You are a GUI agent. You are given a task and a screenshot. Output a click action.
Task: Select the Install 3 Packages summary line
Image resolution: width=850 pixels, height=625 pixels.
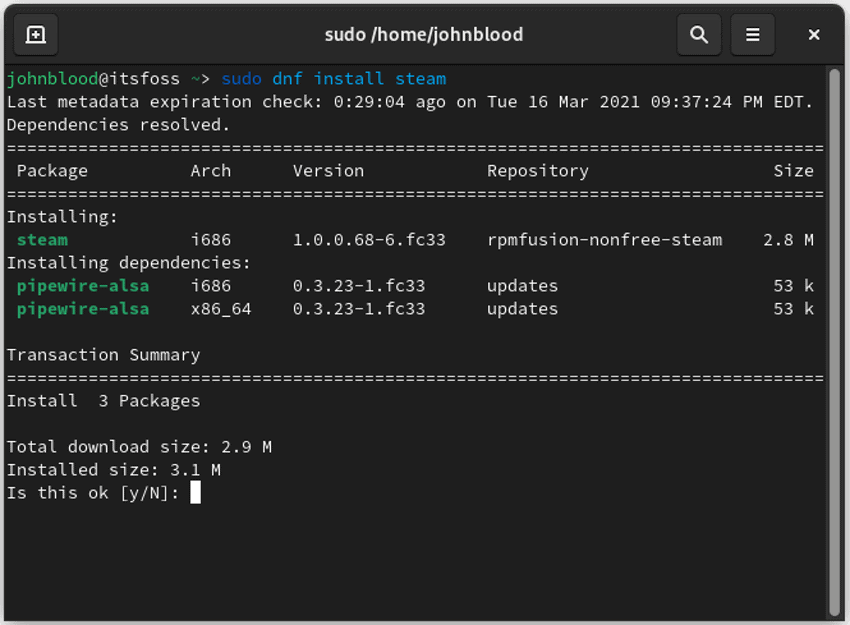click(x=103, y=400)
